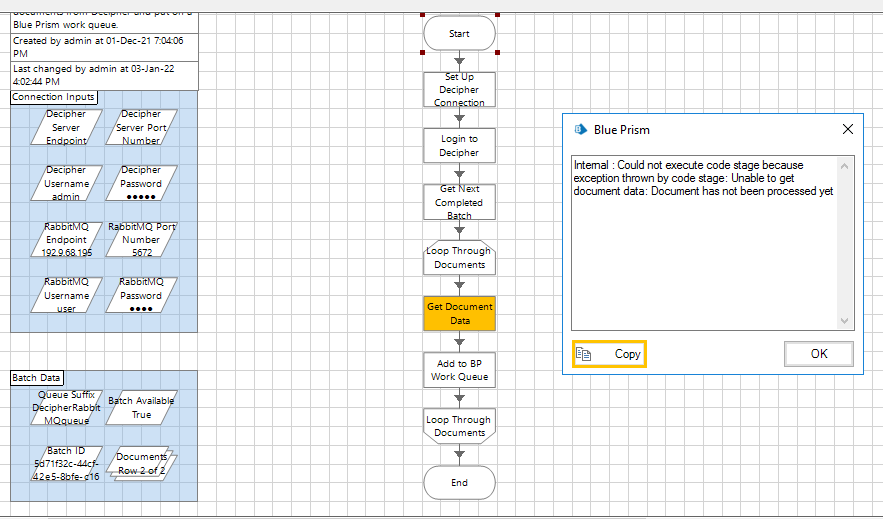Viewport: 883px width, 519px height.
Task: Select the Decipher Server Endpoint data item
Action: point(66,128)
